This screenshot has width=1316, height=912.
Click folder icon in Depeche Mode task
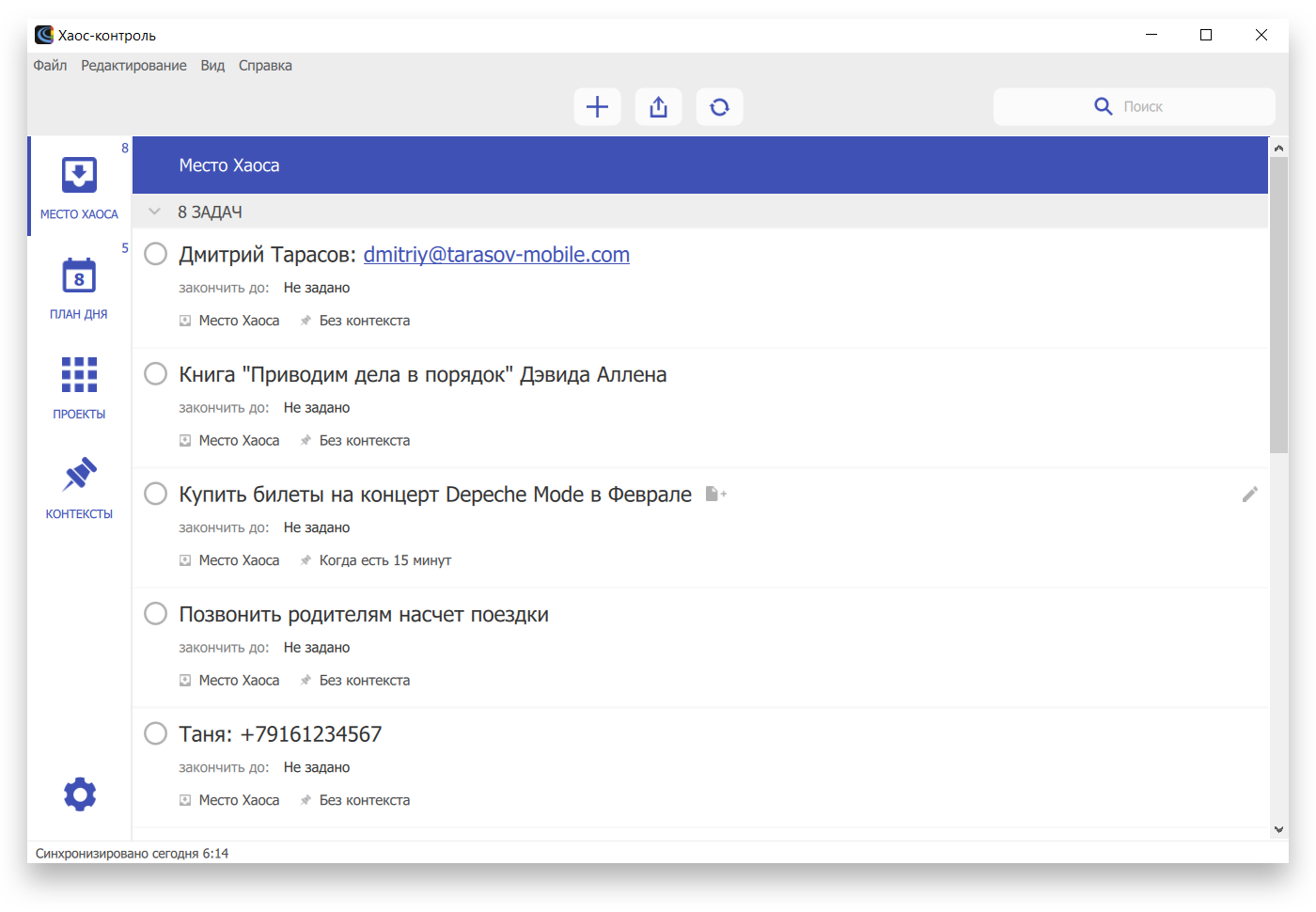pyautogui.click(x=185, y=560)
